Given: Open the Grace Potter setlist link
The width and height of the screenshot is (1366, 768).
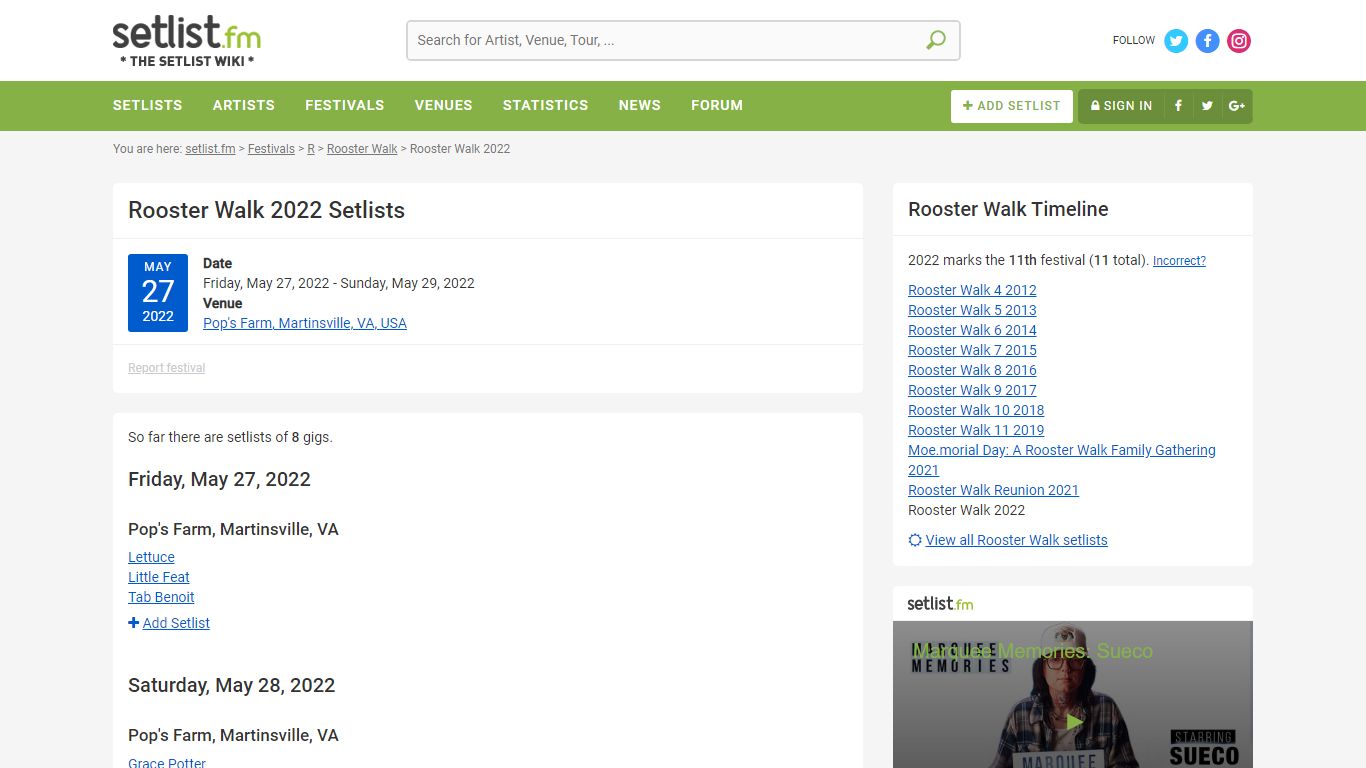Looking at the screenshot, I should (167, 762).
